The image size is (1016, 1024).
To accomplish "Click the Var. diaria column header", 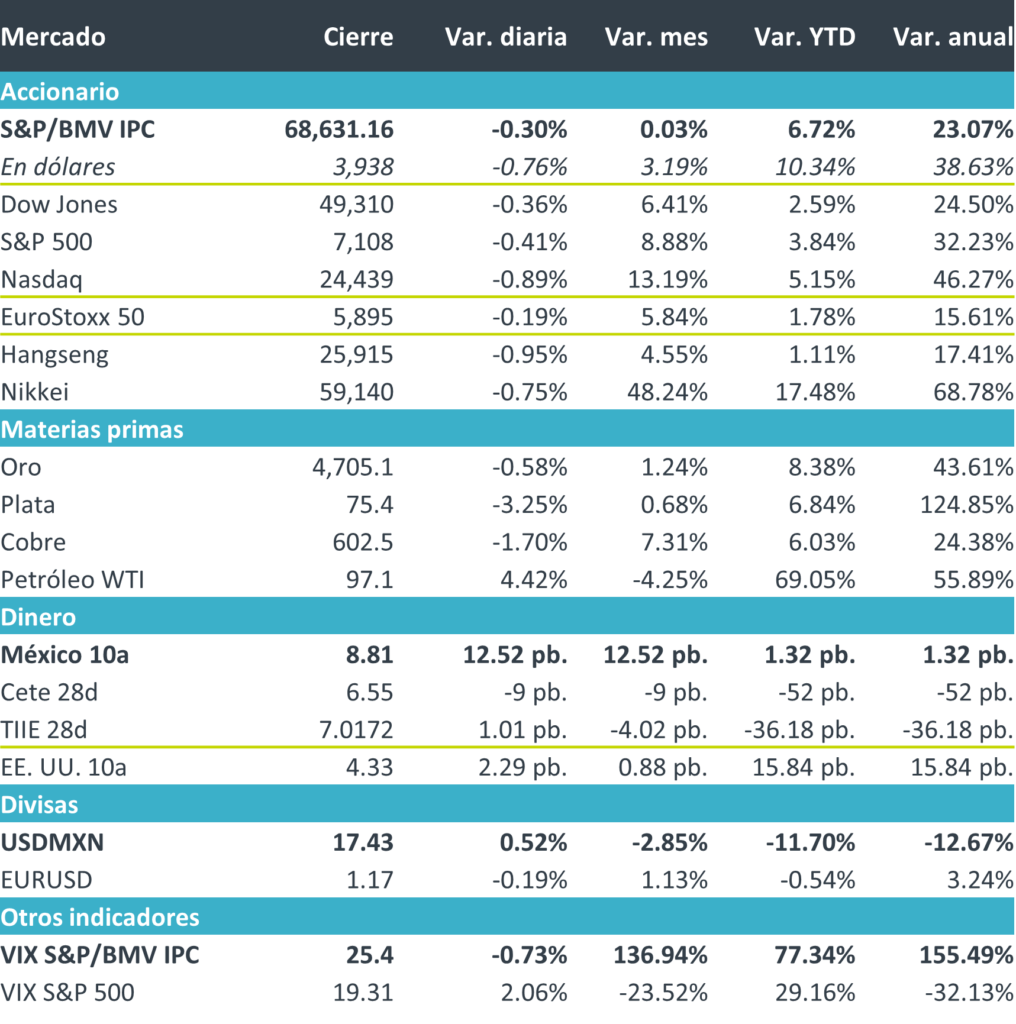I will click(505, 37).
